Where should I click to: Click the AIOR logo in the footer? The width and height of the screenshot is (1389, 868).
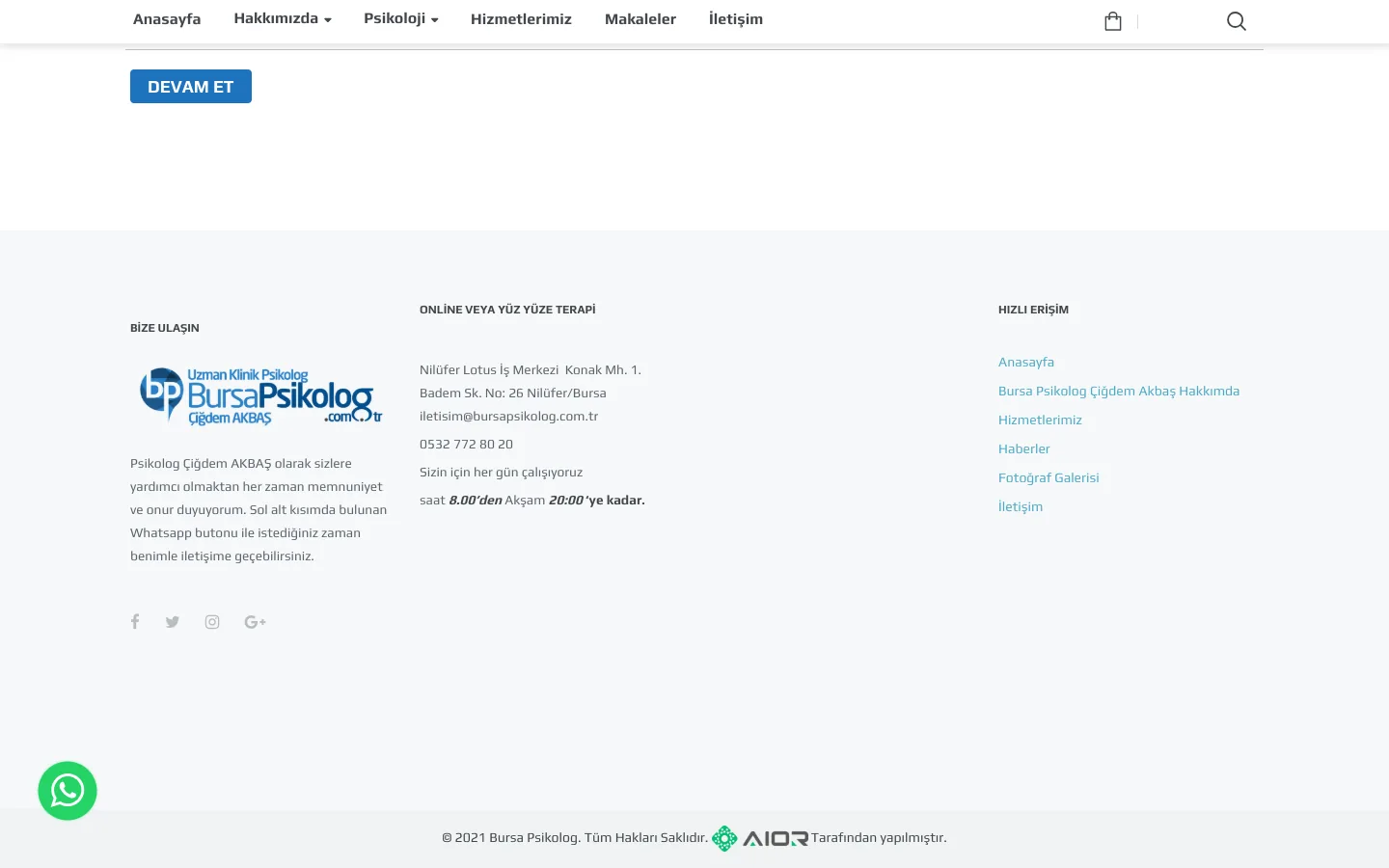point(760,838)
